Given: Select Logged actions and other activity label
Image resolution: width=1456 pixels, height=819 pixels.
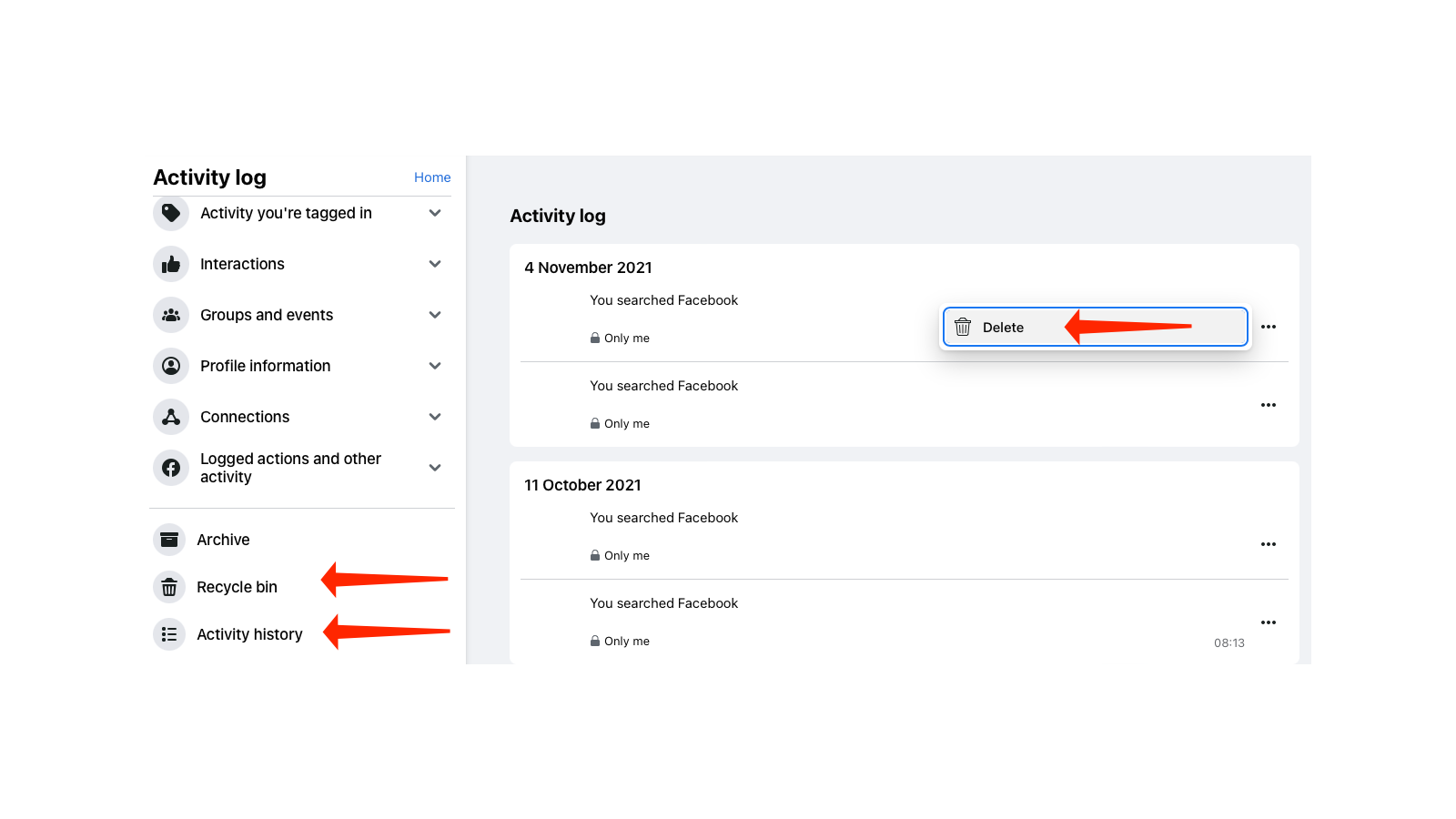Looking at the screenshot, I should [x=290, y=468].
